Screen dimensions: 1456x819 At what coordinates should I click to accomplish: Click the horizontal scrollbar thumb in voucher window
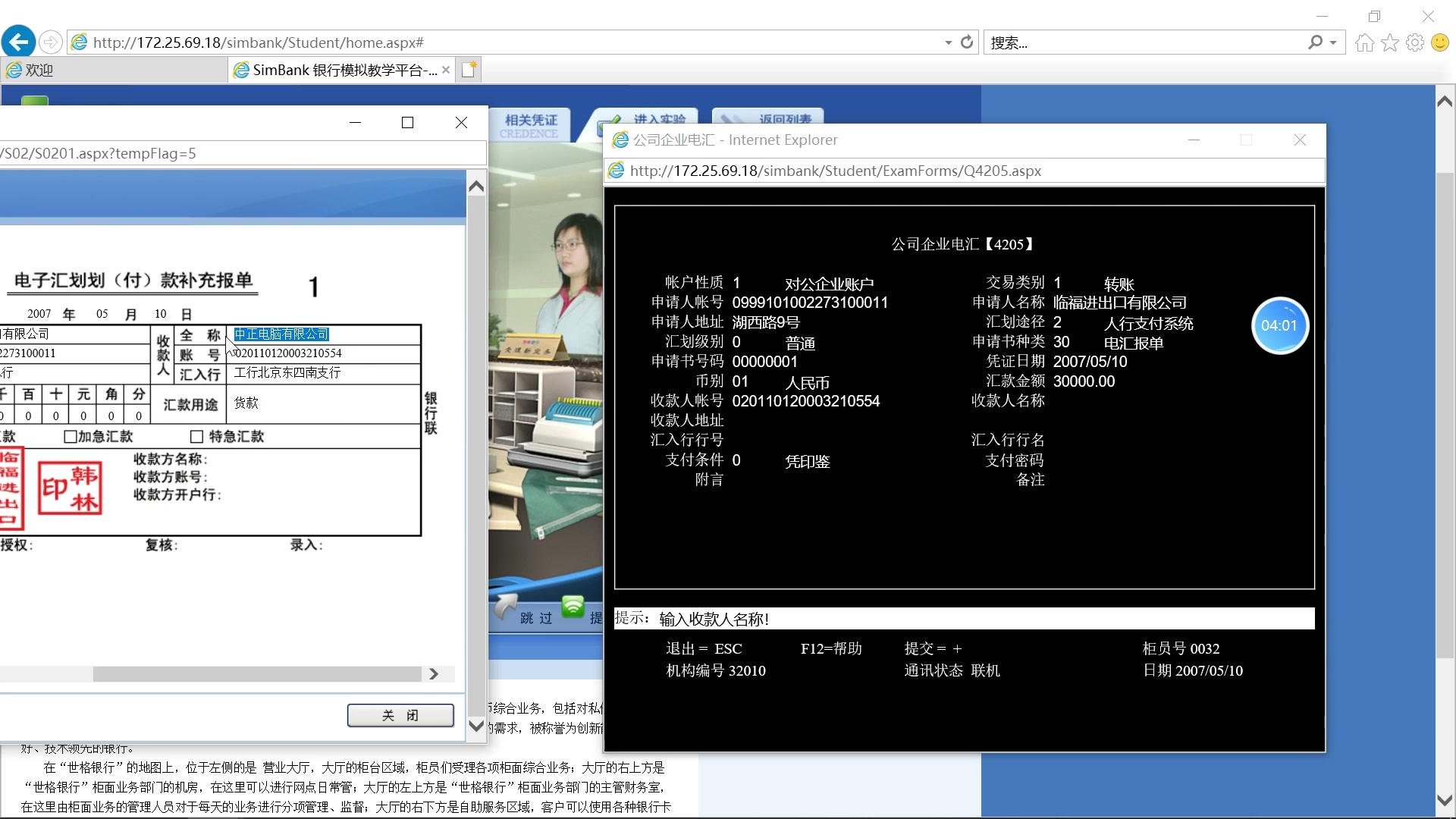tap(258, 674)
